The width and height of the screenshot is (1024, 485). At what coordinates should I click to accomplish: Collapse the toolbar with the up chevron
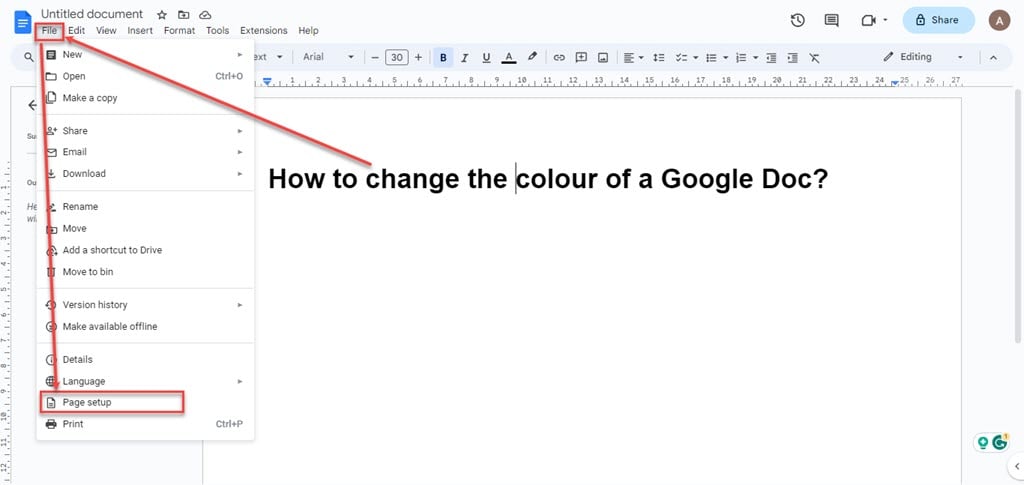coord(993,57)
